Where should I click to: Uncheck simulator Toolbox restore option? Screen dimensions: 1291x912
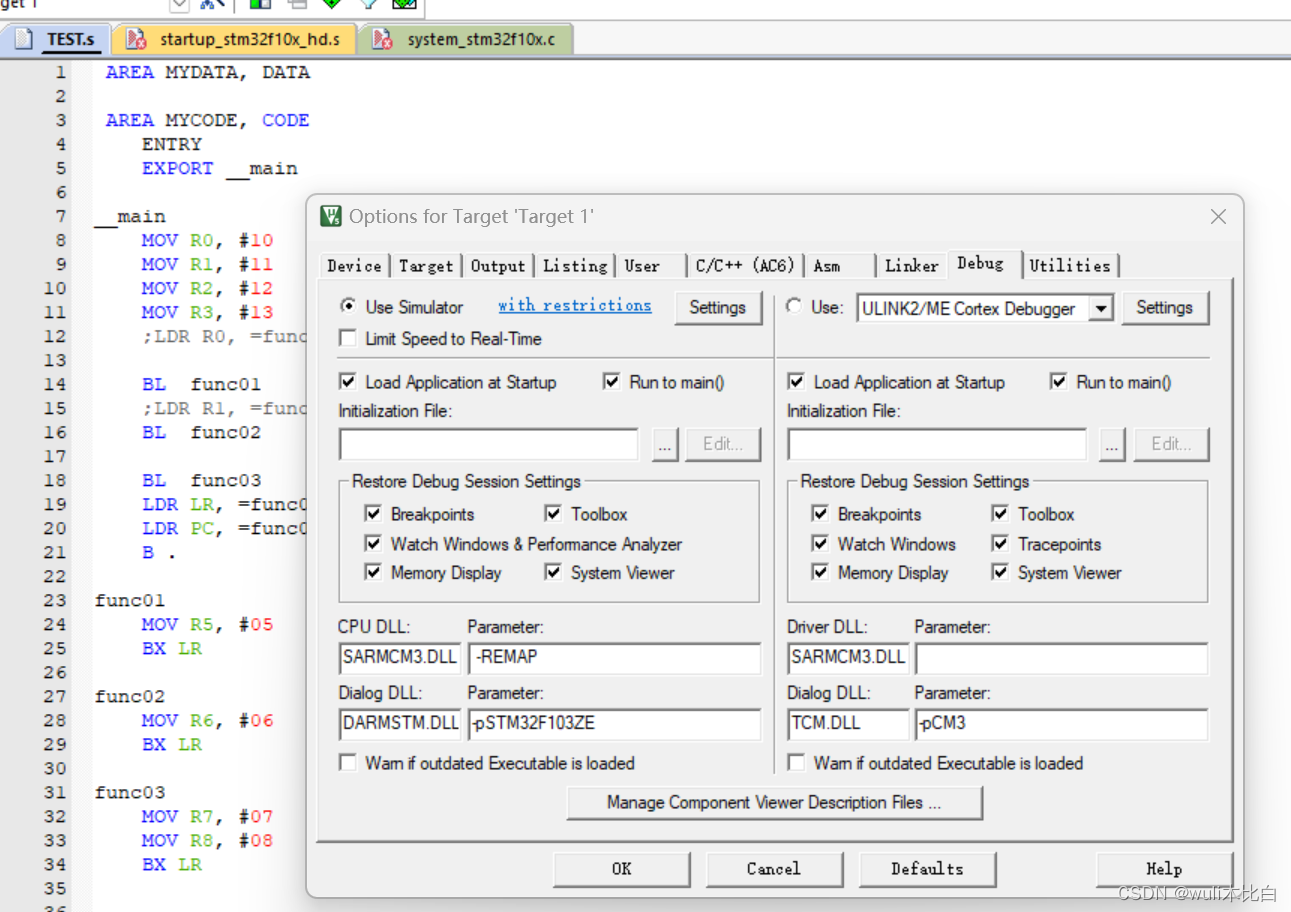[553, 514]
